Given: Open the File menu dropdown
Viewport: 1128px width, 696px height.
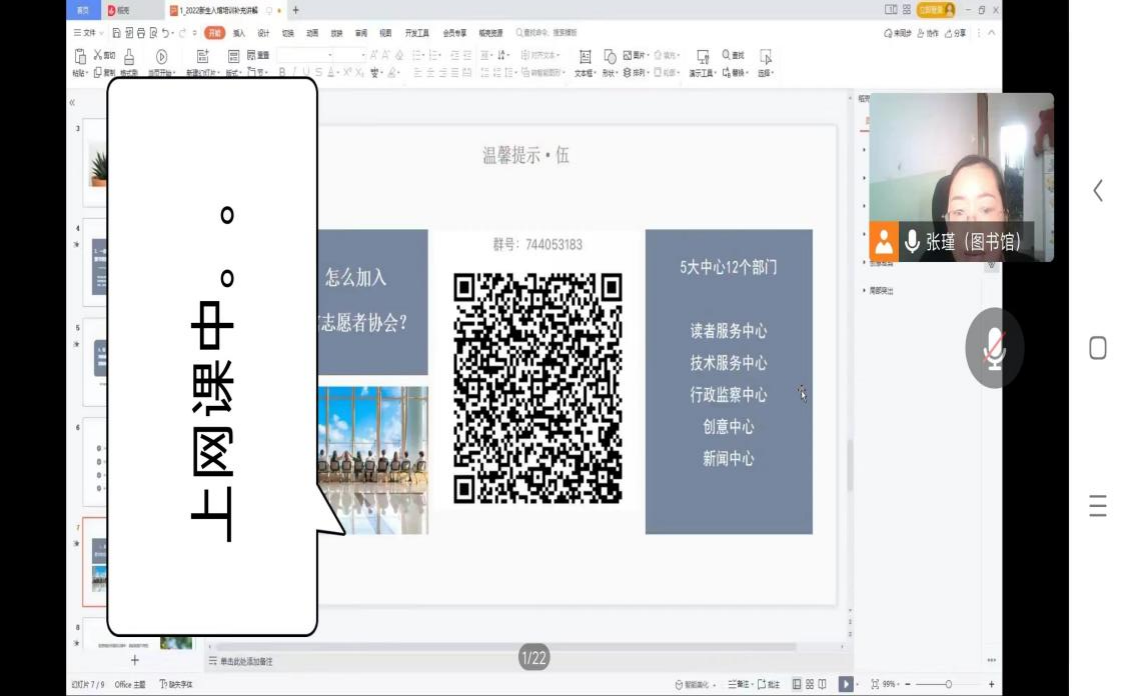Looking at the screenshot, I should tap(88, 33).
